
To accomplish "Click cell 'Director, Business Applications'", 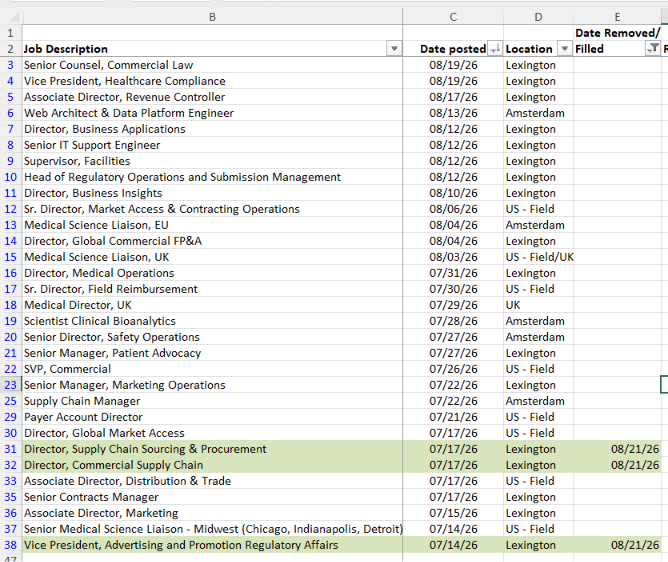I will (212, 129).
